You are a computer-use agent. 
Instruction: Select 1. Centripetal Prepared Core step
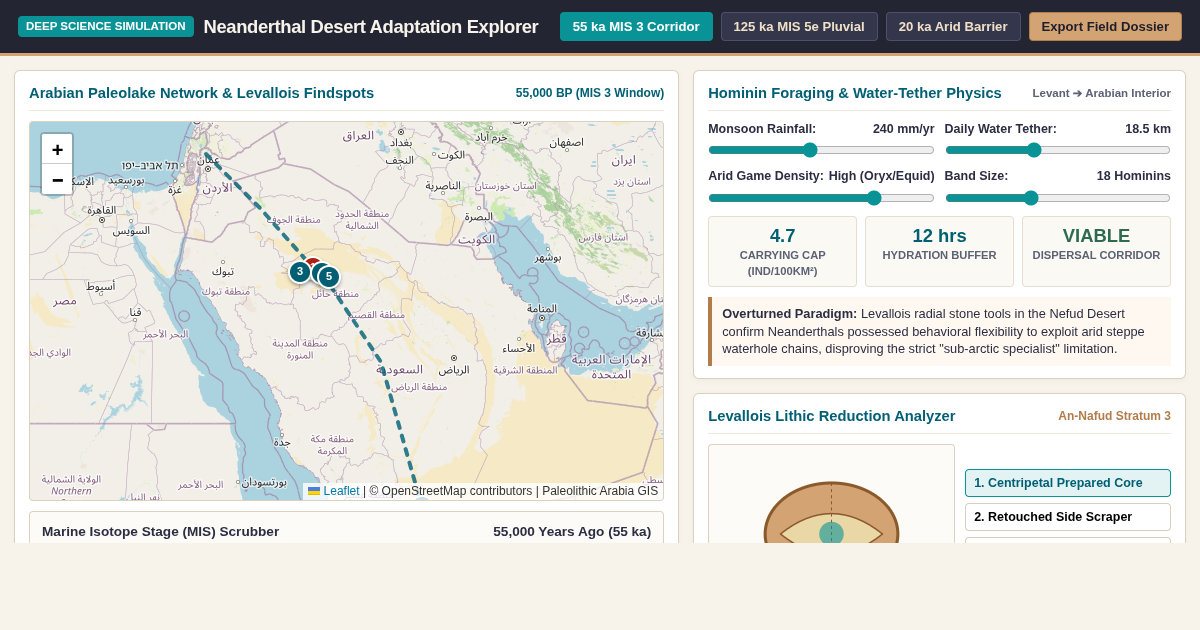[1068, 483]
